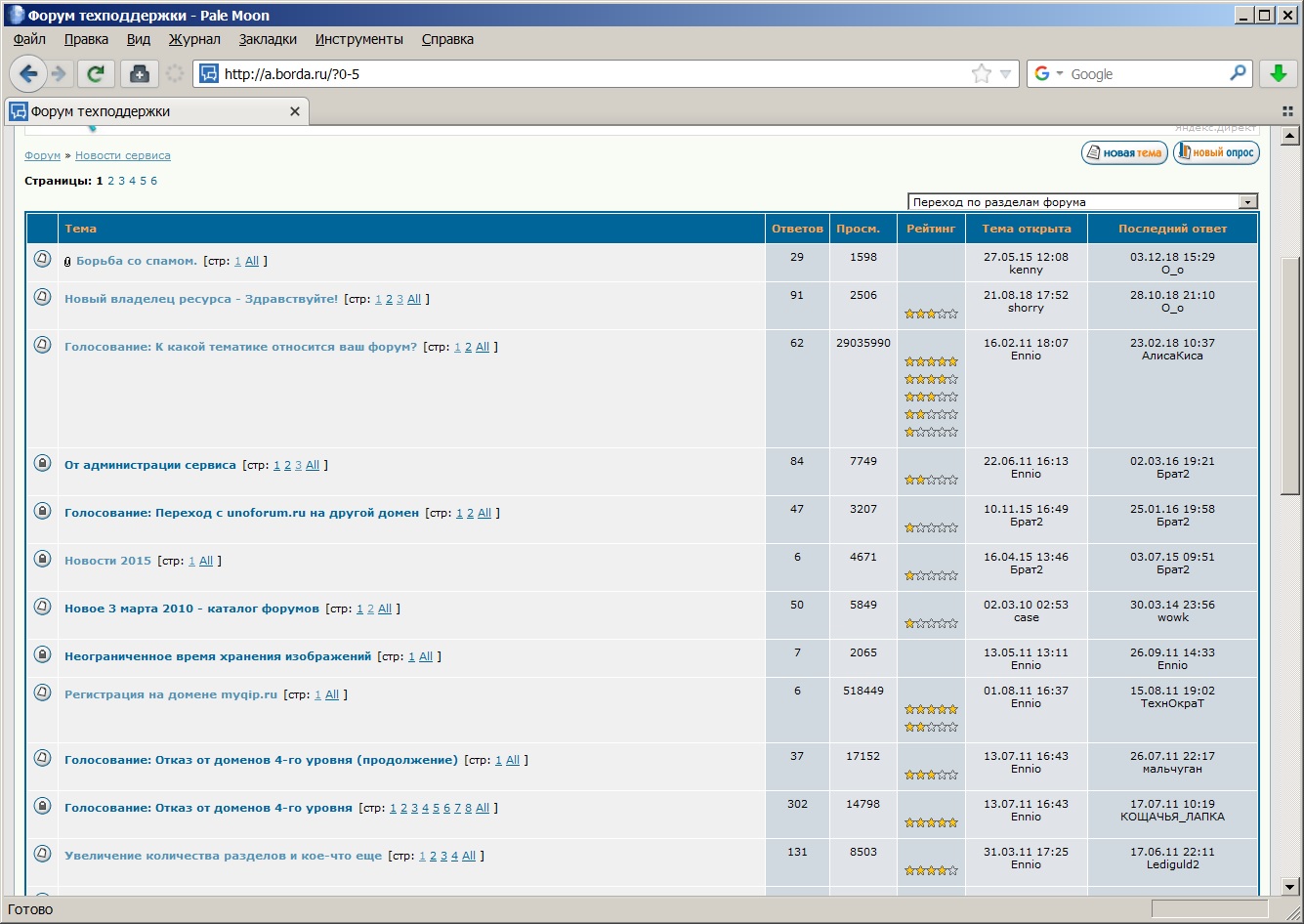This screenshot has height=924, width=1304.
Task: Click the view count 29035990
Action: click(863, 343)
